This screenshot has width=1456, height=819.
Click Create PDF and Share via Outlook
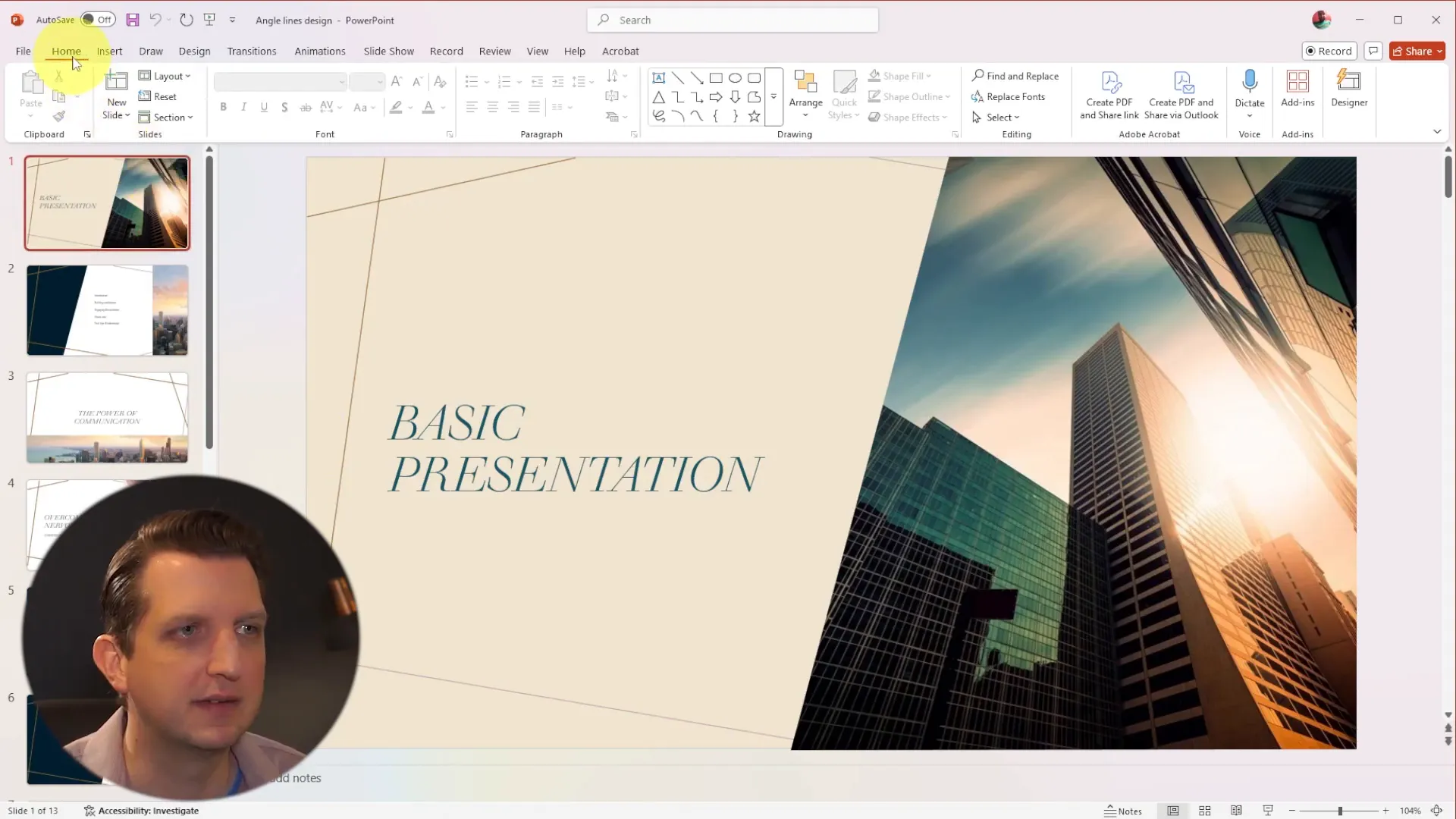point(1181,95)
